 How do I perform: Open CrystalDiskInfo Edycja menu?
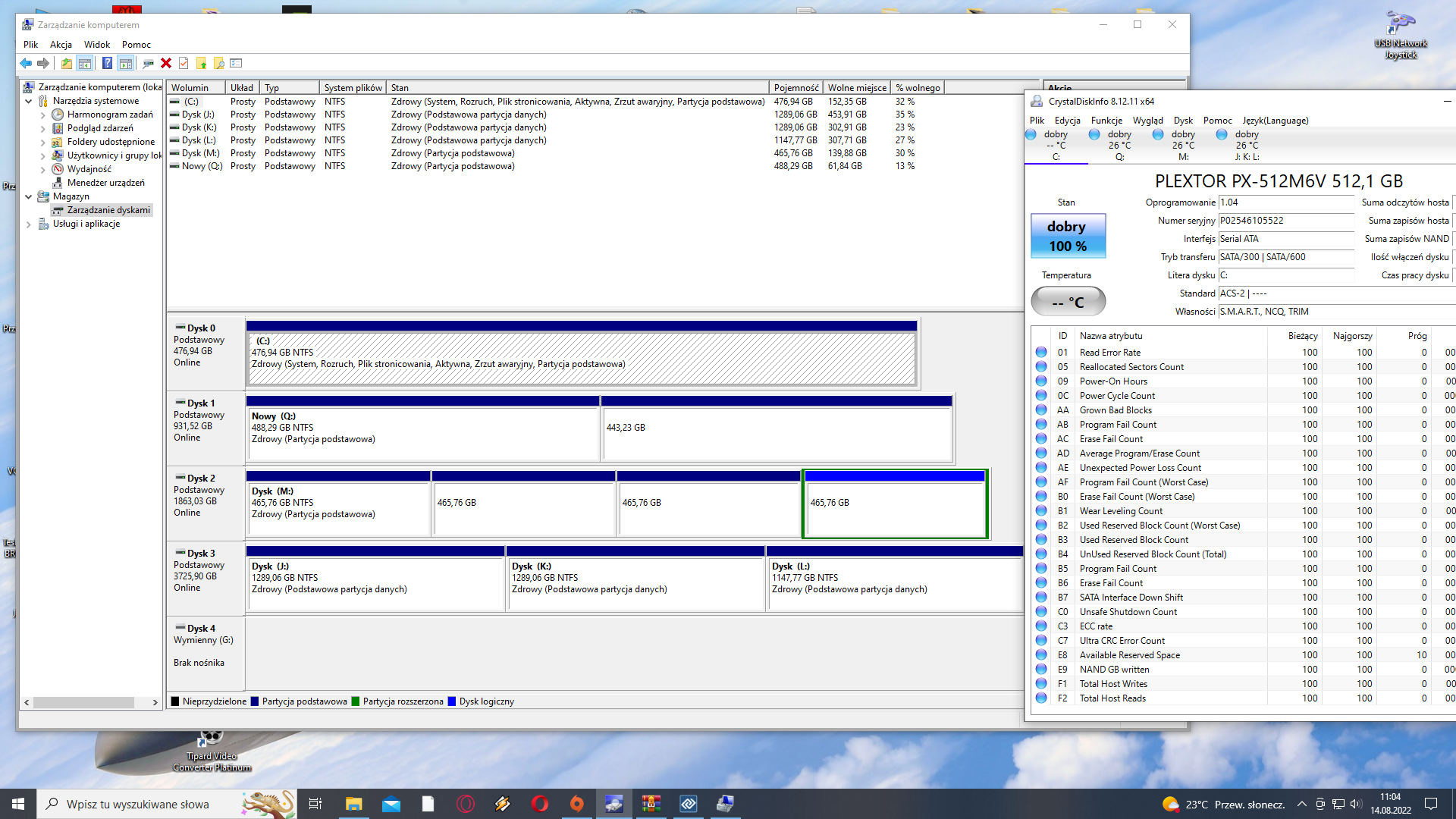1063,120
